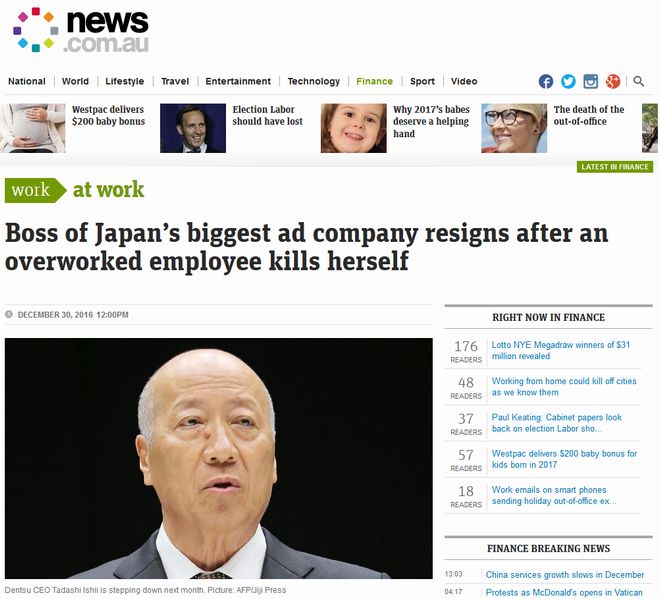Screen dimensions: 660x599
Task: Read Lotto NYE Megadraw winners article
Action: tap(561, 350)
